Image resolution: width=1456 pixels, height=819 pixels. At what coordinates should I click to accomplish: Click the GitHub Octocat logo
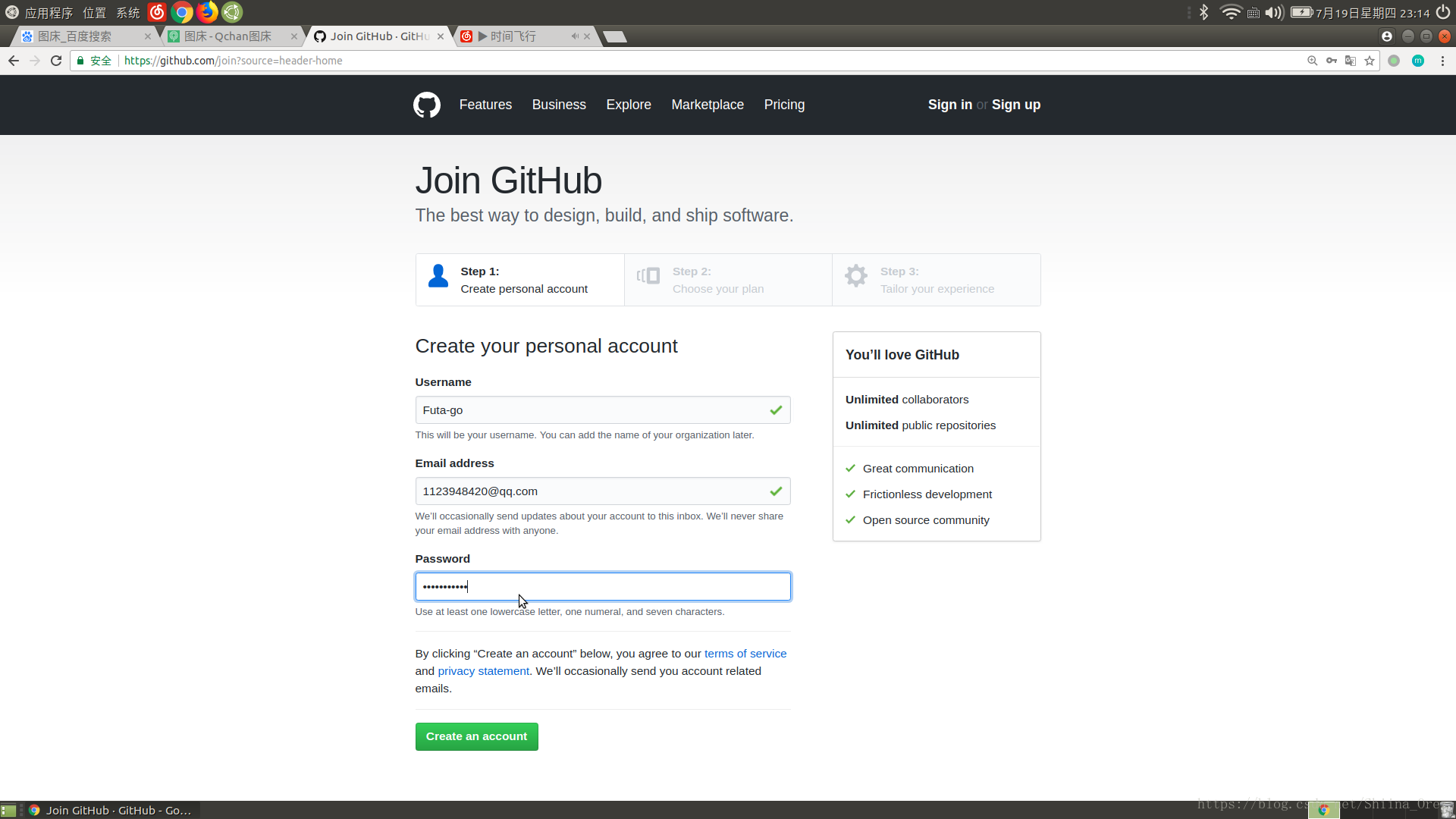click(427, 105)
